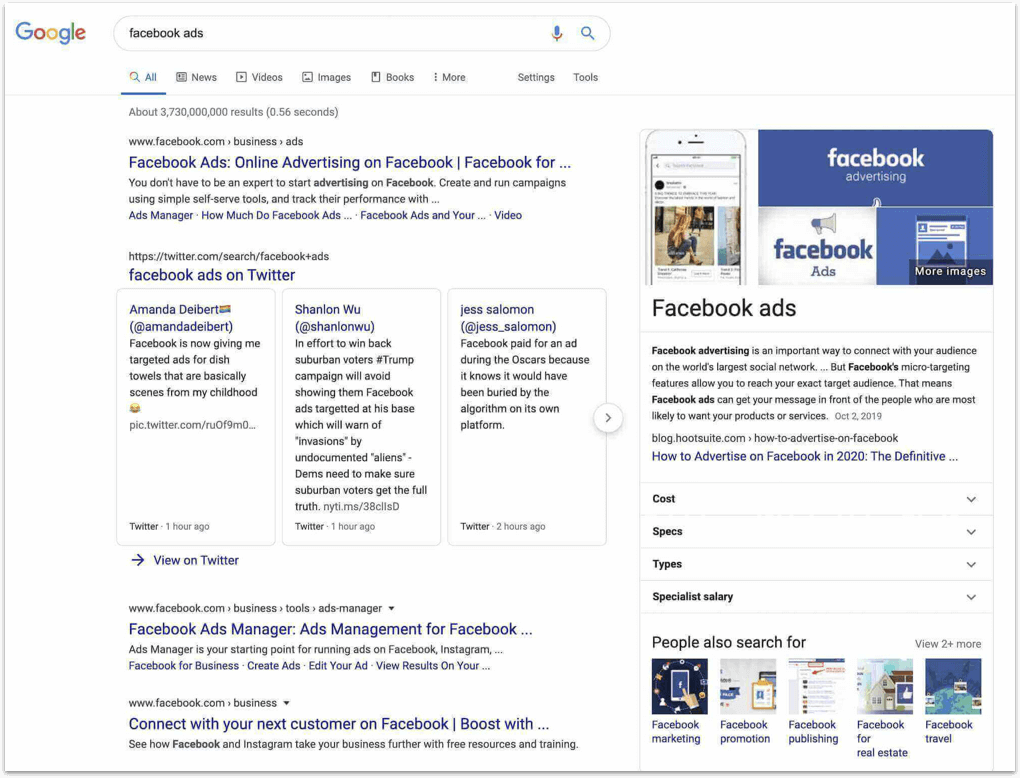Select Facebook marketing related search thumbnail
The height and width of the screenshot is (778, 1020).
pos(679,686)
